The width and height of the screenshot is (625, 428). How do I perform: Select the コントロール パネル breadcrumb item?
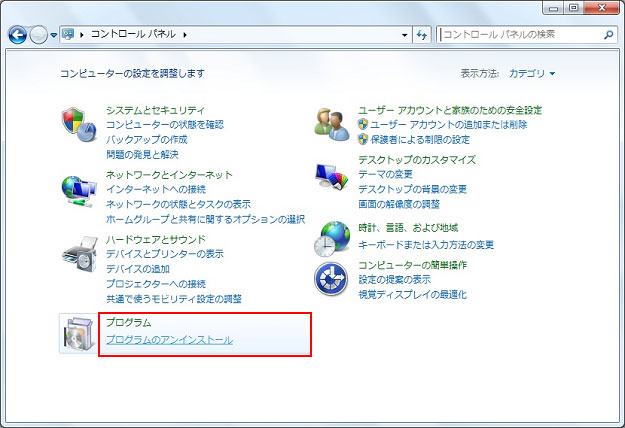pyautogui.click(x=134, y=34)
